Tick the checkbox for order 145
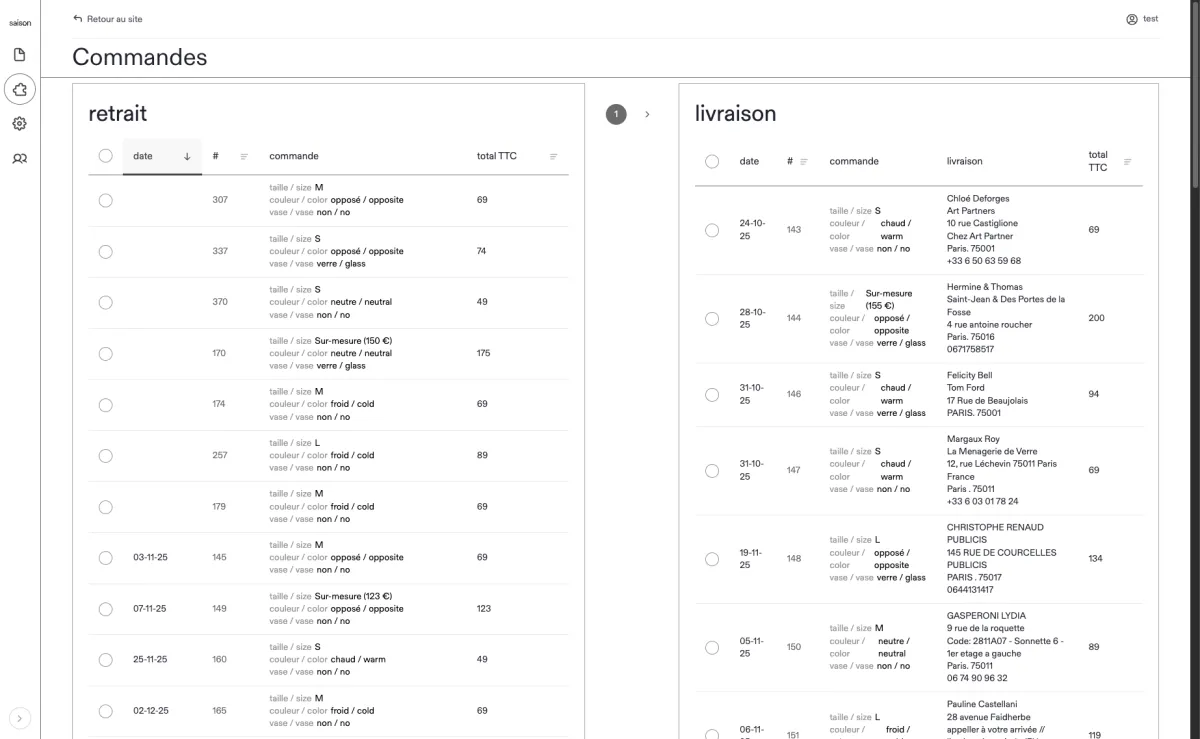The image size is (1200, 739). pyautogui.click(x=105, y=557)
